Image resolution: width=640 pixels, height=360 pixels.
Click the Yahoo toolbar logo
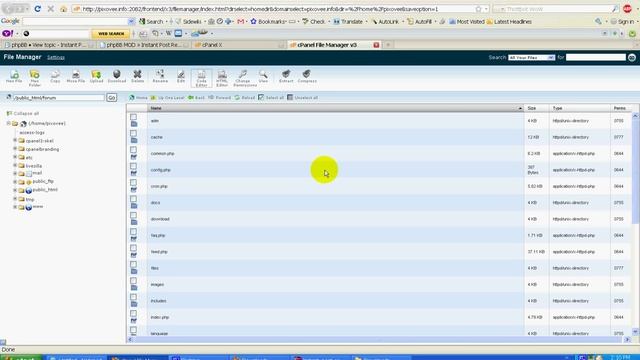[x=7, y=33]
